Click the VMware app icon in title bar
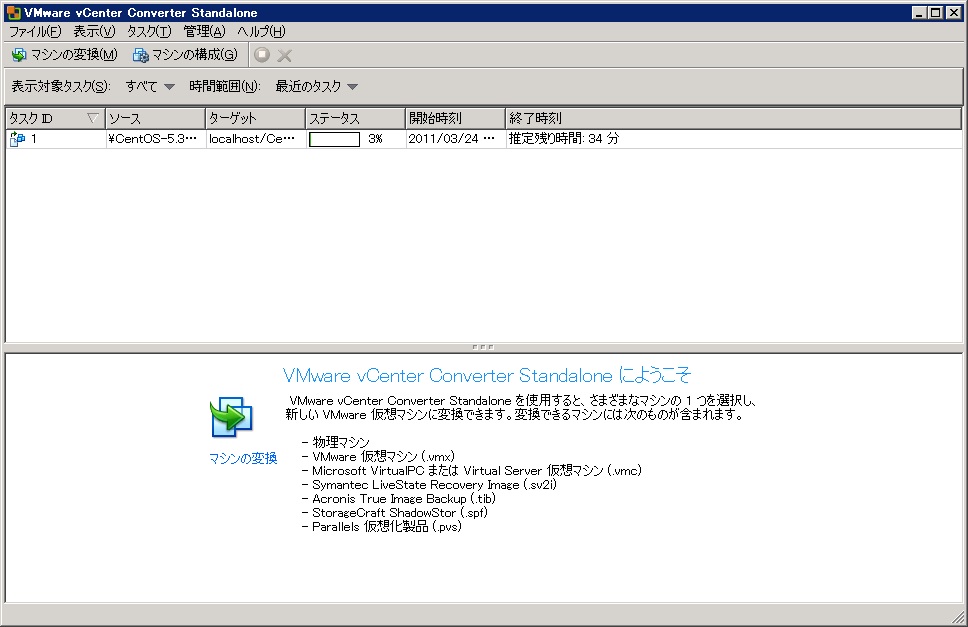Viewport: 968px width, 627px height. tap(14, 12)
